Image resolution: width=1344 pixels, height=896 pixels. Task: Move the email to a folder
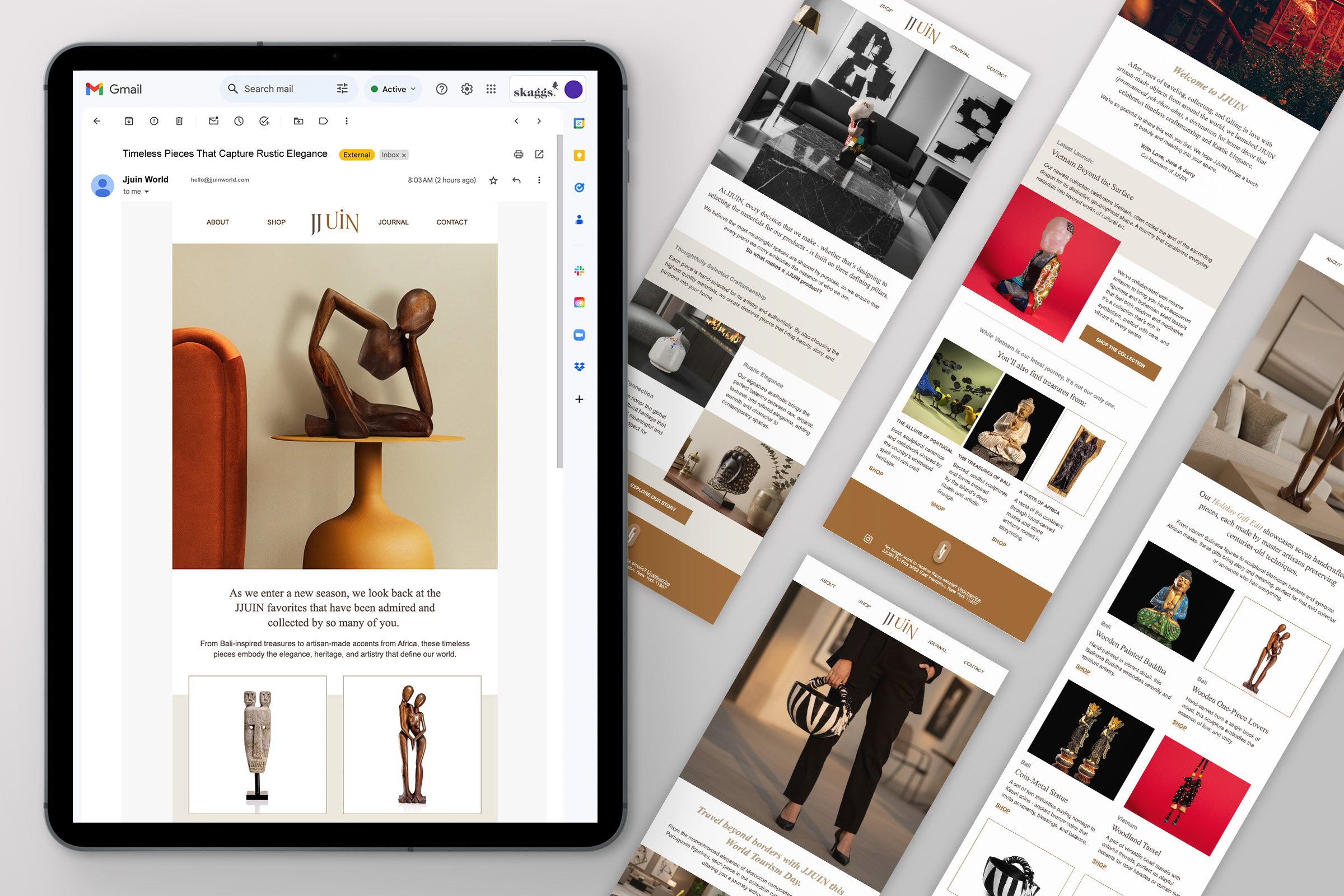[x=298, y=121]
